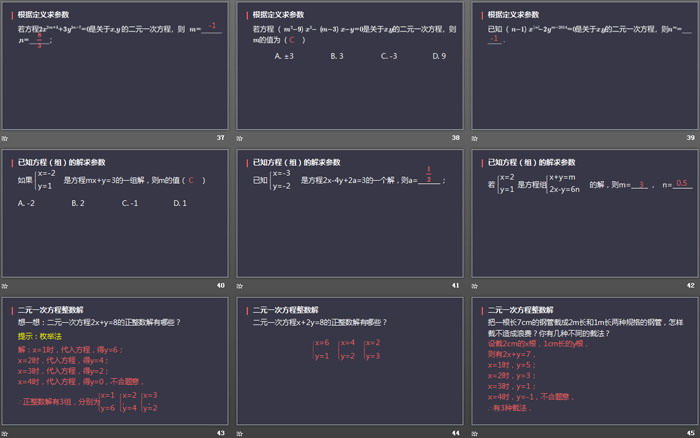
Task: Click the animation star icon under slide 42
Action: 475,286
